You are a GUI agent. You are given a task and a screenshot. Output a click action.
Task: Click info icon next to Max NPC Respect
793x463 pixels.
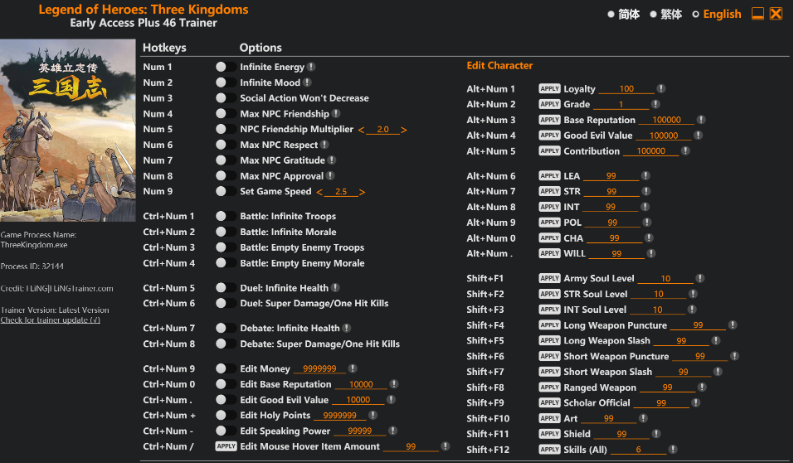pyautogui.click(x=325, y=145)
